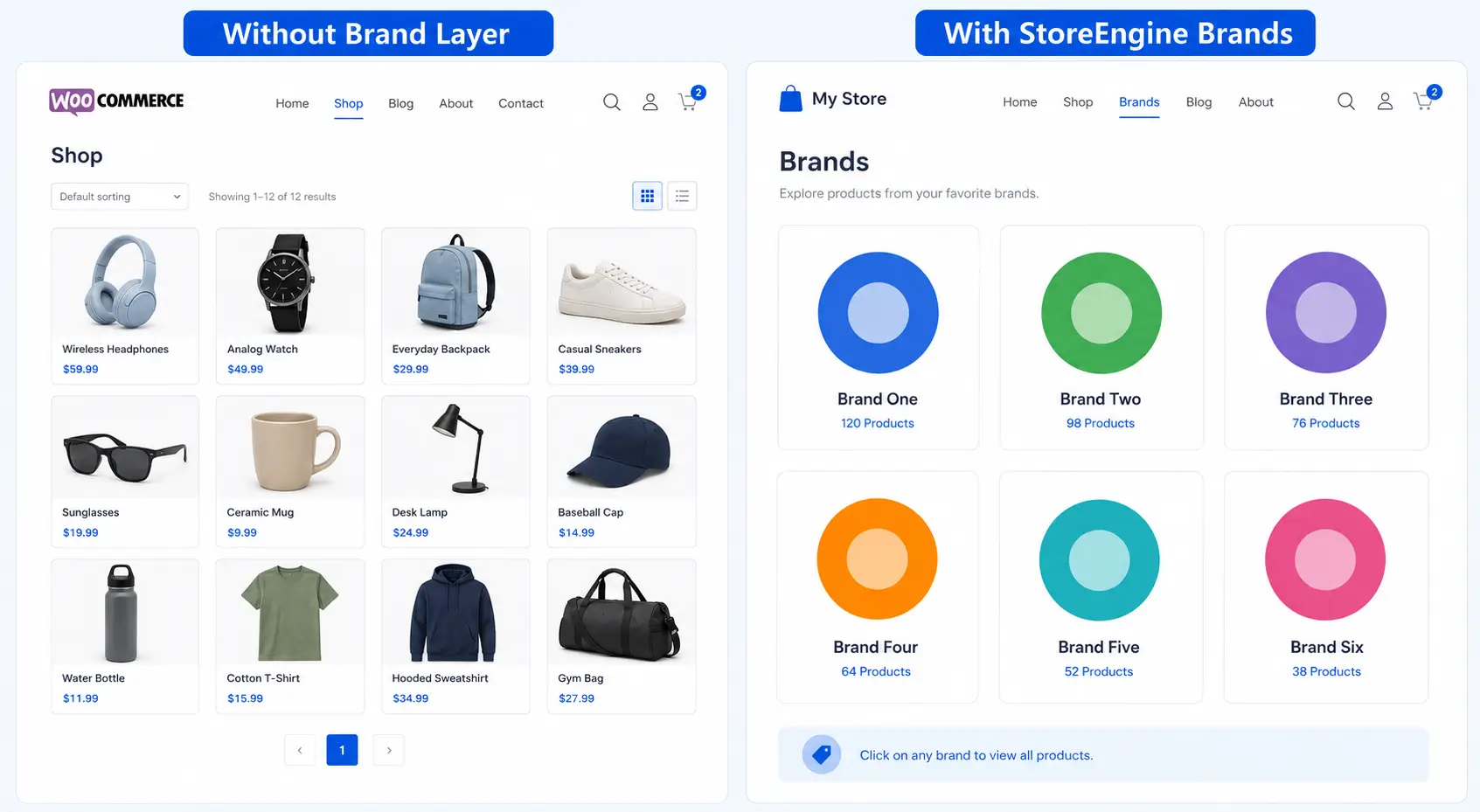Open the Cotton T-Shirt product image
The image size is (1480, 812).
(x=290, y=613)
